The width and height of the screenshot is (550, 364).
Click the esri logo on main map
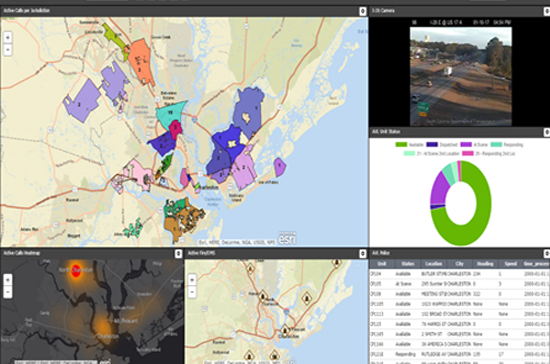coord(287,238)
